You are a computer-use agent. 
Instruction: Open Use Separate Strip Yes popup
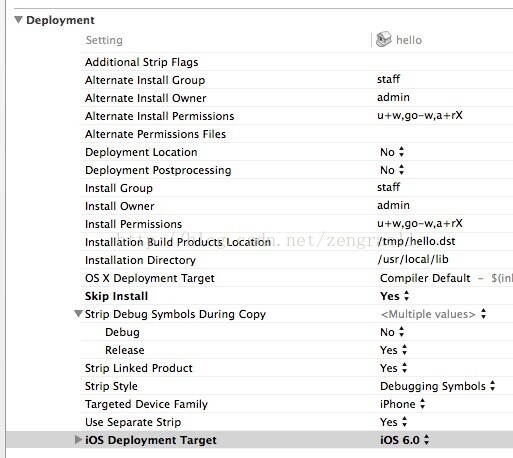pos(394,422)
